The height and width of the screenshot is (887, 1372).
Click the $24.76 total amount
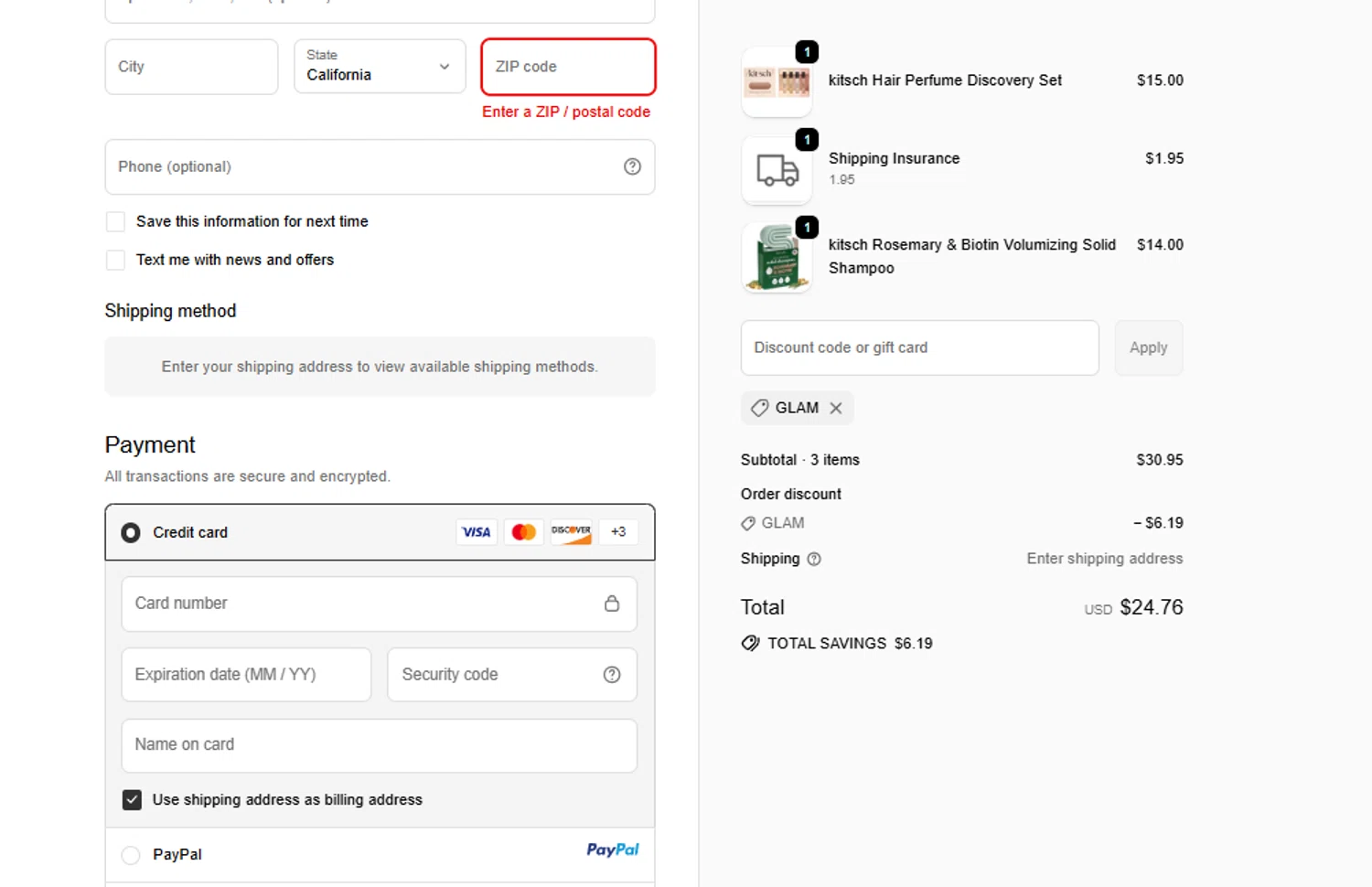coord(1152,607)
